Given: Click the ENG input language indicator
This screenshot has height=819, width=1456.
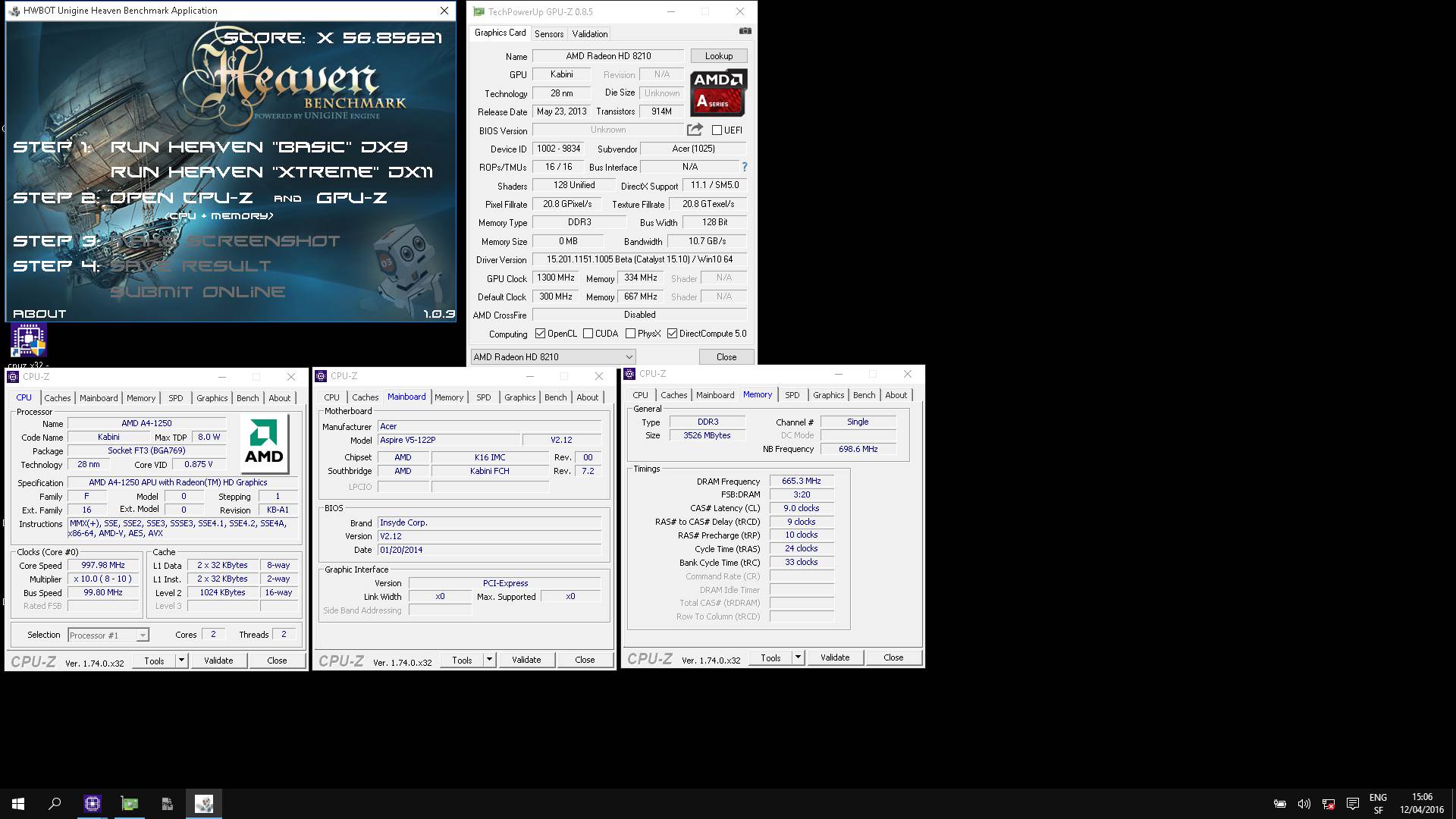Looking at the screenshot, I should click(x=1378, y=798).
